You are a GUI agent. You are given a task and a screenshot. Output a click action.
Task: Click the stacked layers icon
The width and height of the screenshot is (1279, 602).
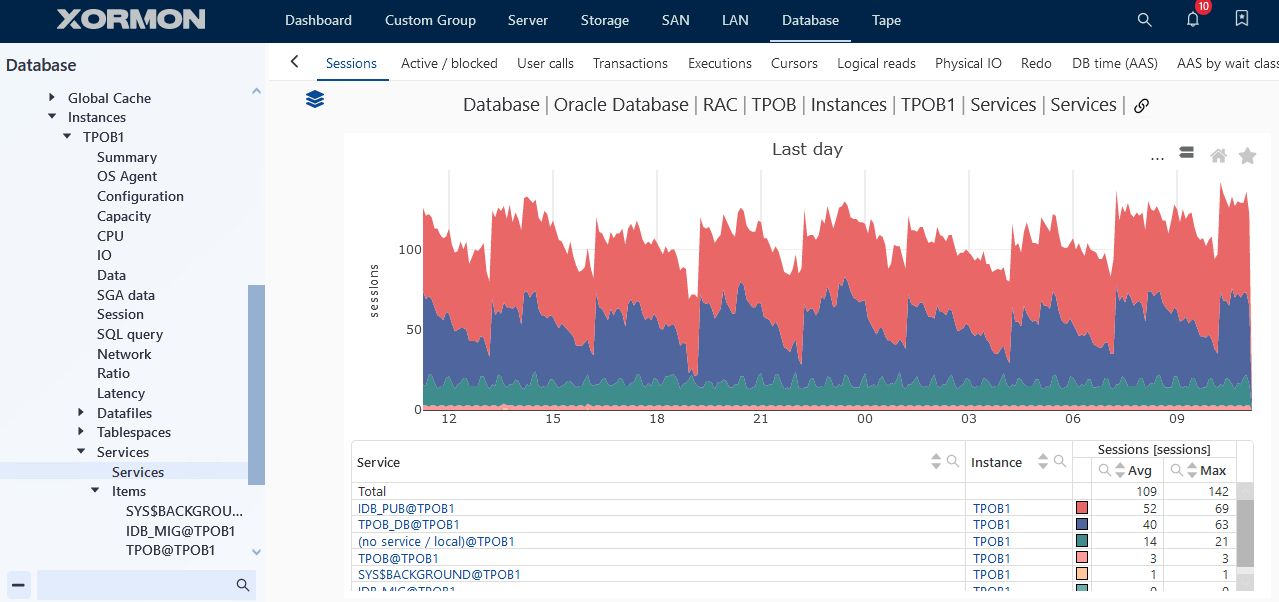point(315,99)
